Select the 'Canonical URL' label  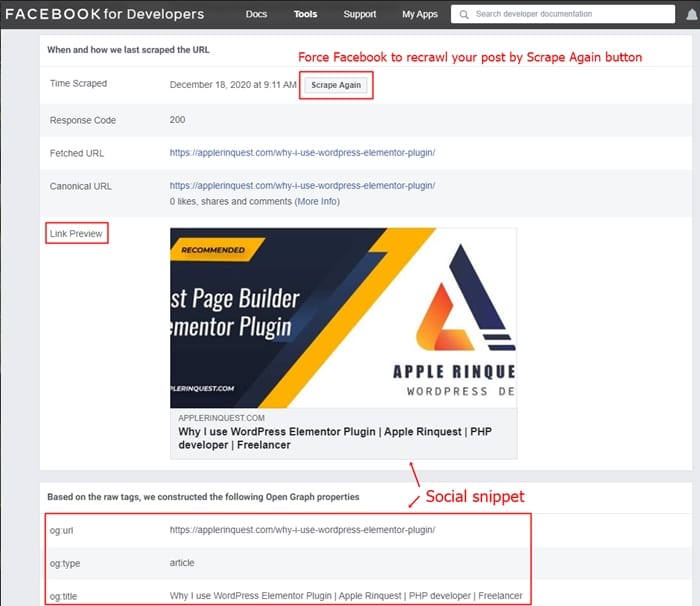click(x=80, y=186)
